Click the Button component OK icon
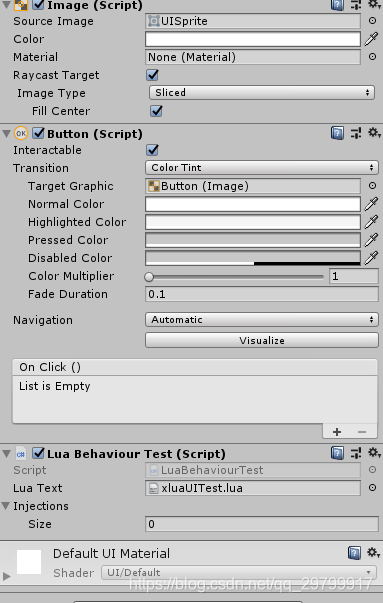Screen dimensions: 383x603 click(21, 133)
